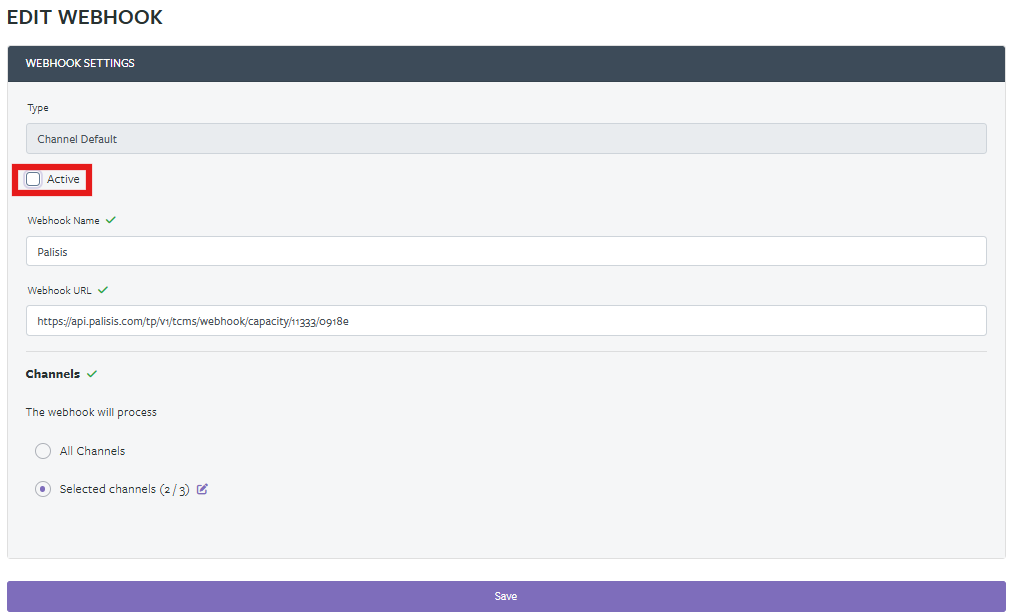Click the green checkmark beside Channels
This screenshot has width=1015, height=616.
click(92, 373)
